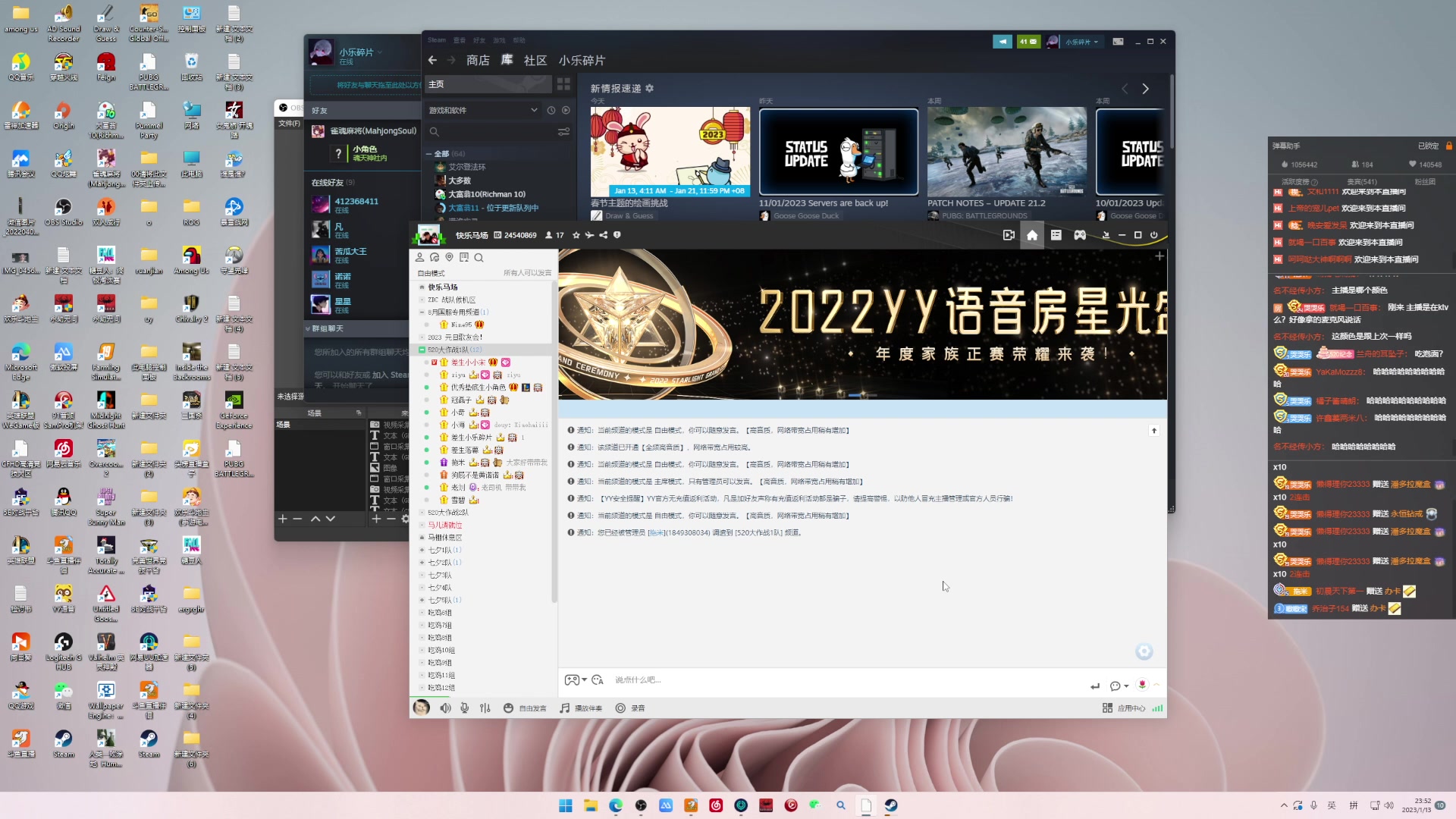Open the settings gear next to 新情报速递
Screen dimensions: 1456x819
point(649,89)
